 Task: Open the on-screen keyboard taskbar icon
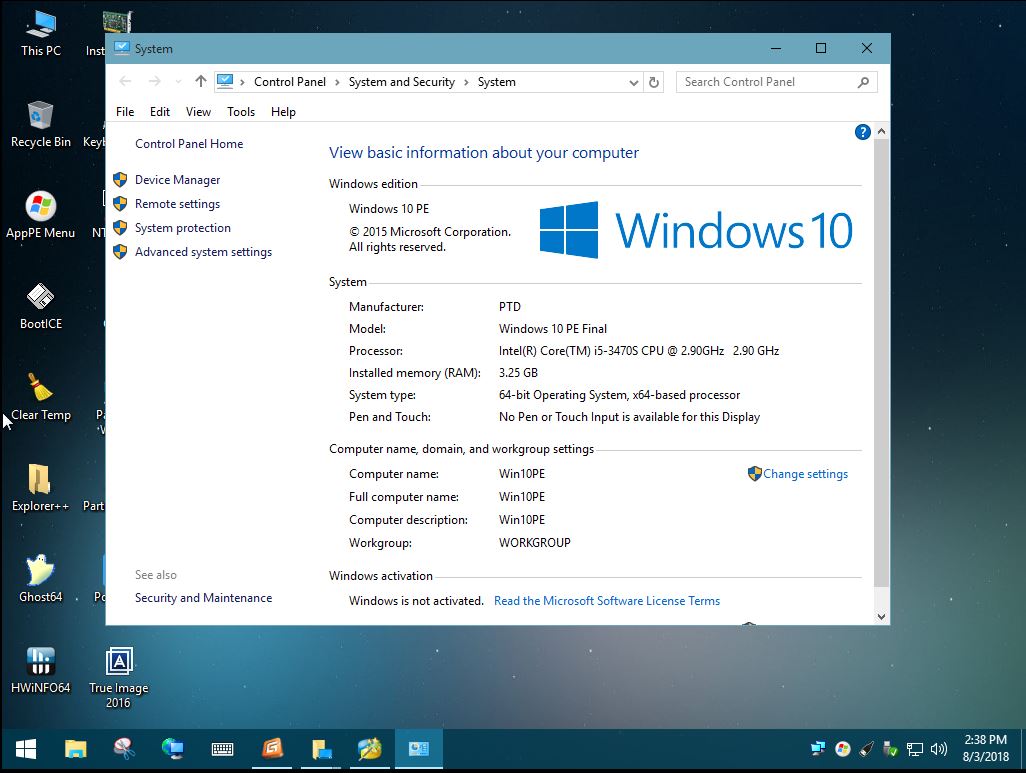pos(222,749)
